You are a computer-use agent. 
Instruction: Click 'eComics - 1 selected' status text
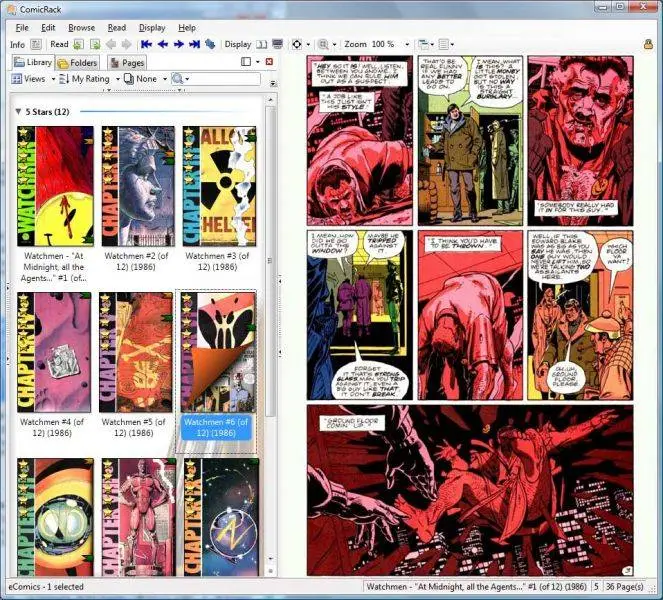pos(46,587)
